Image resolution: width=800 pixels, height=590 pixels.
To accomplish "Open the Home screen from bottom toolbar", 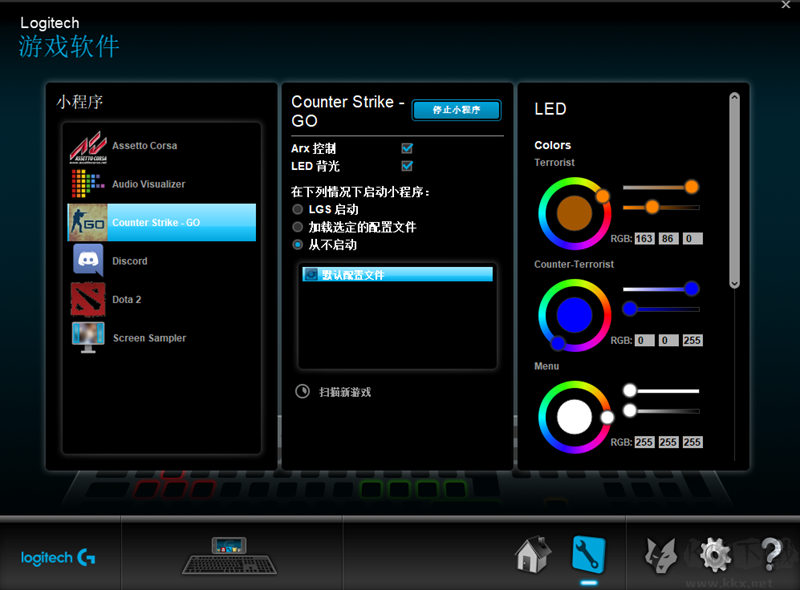I will pos(534,554).
